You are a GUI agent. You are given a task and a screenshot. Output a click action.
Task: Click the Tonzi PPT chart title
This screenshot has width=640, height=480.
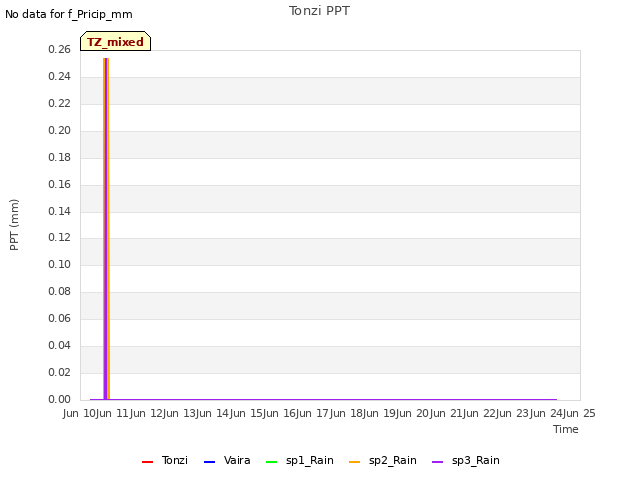[x=319, y=11]
